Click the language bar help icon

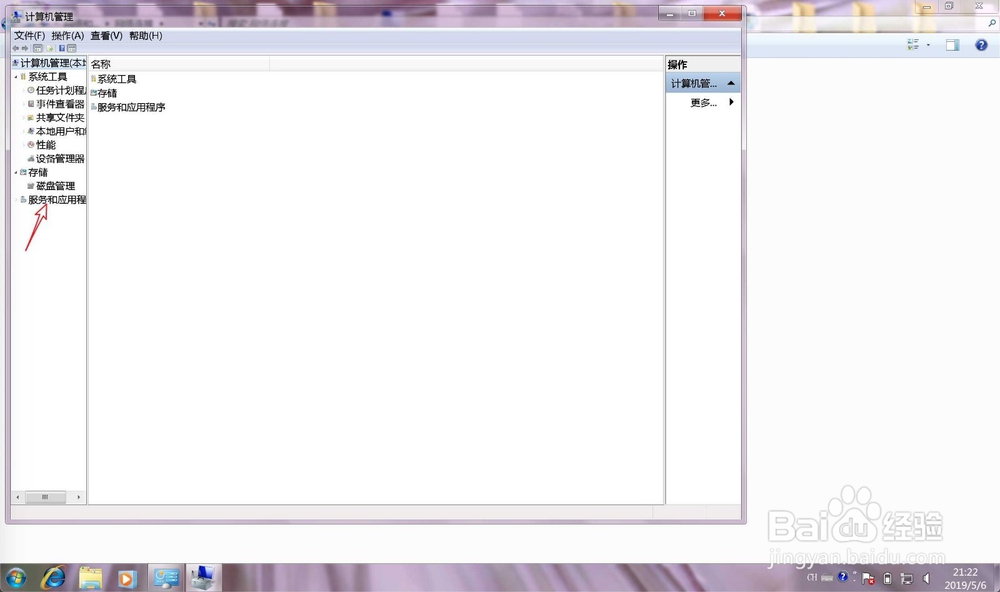pos(842,577)
